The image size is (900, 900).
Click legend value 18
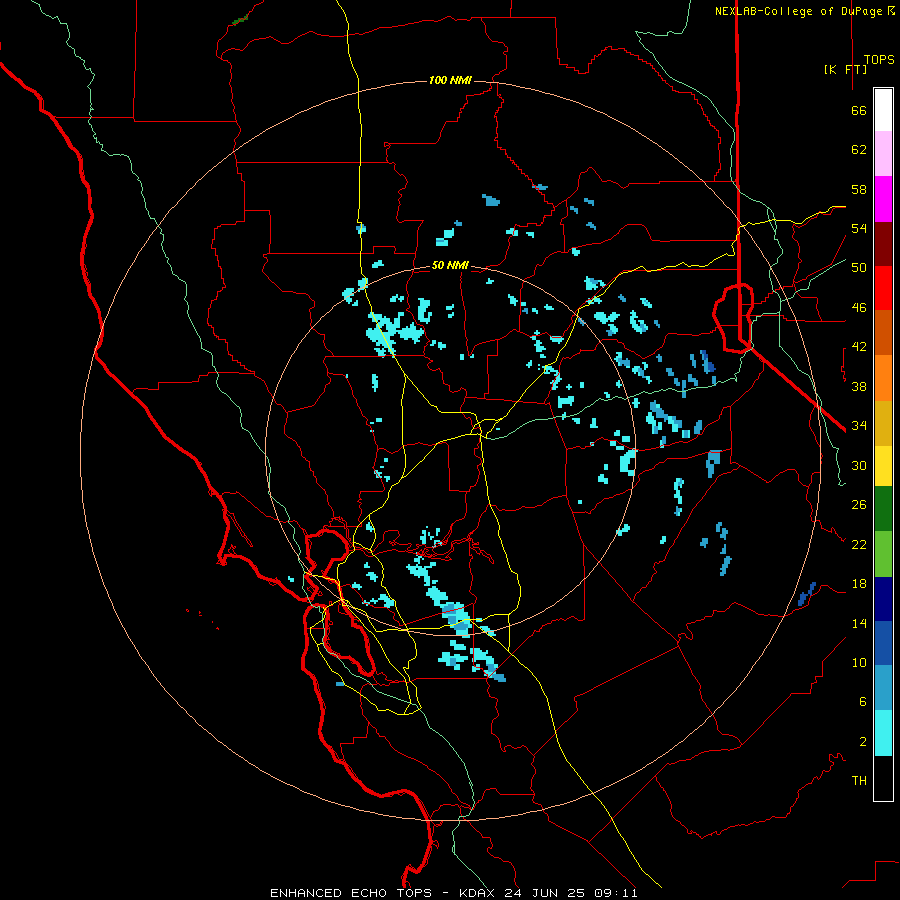click(x=859, y=584)
